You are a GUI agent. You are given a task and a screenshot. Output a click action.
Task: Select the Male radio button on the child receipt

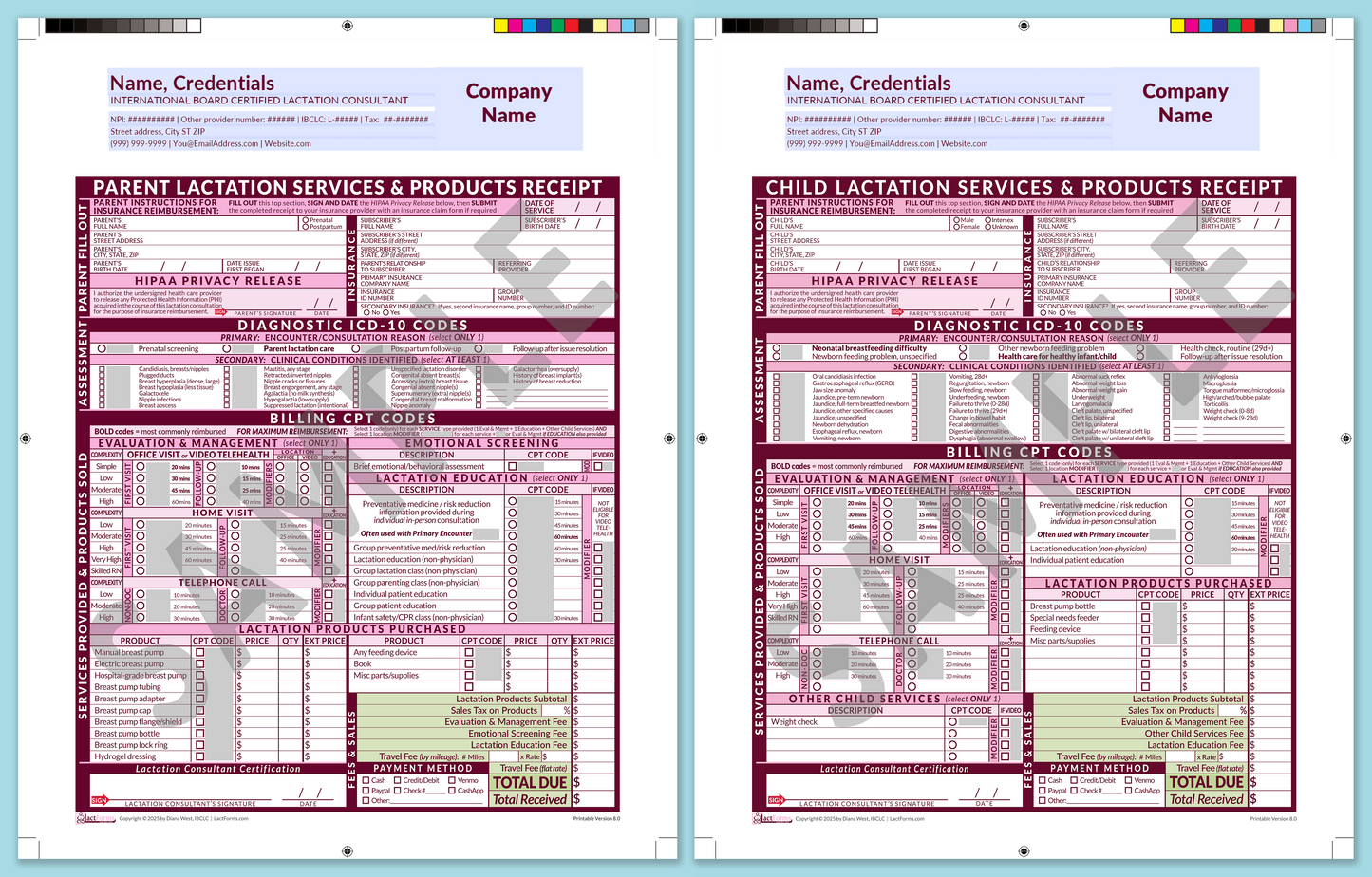957,220
